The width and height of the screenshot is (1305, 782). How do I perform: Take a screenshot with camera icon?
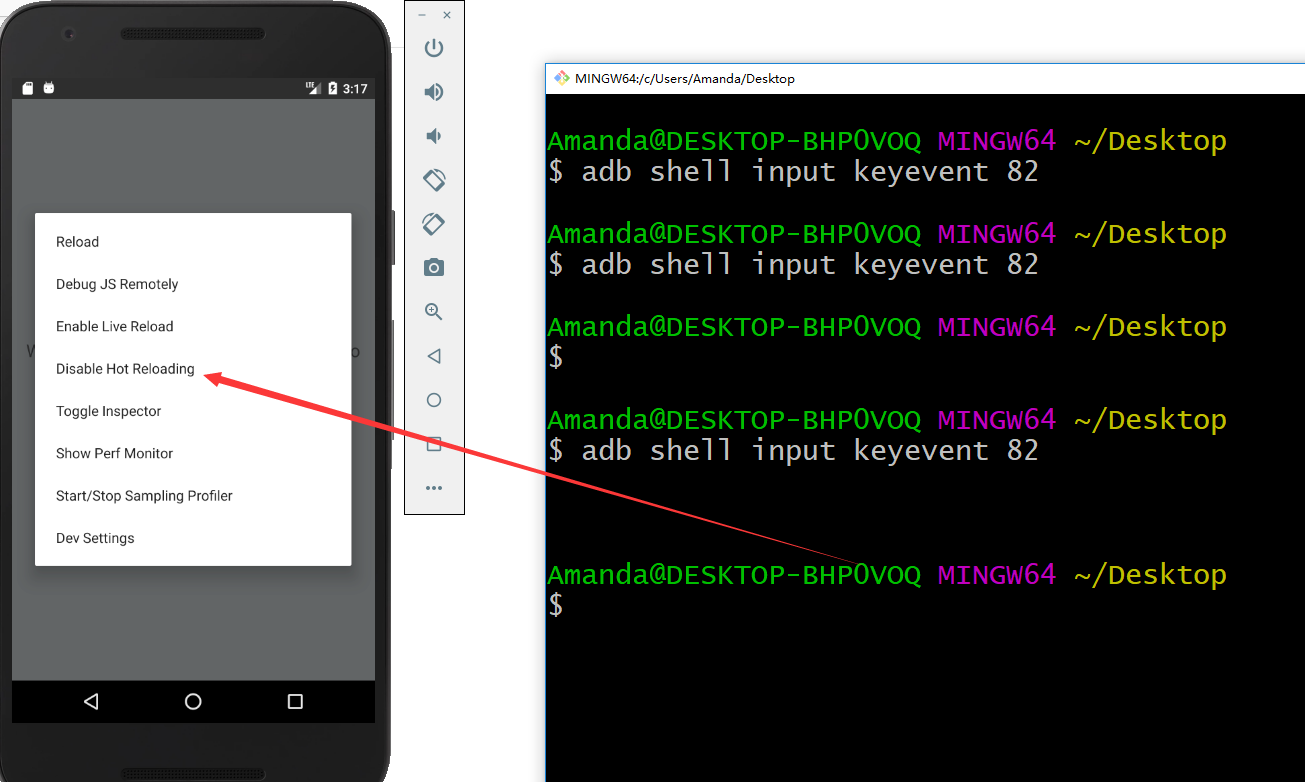pos(434,267)
